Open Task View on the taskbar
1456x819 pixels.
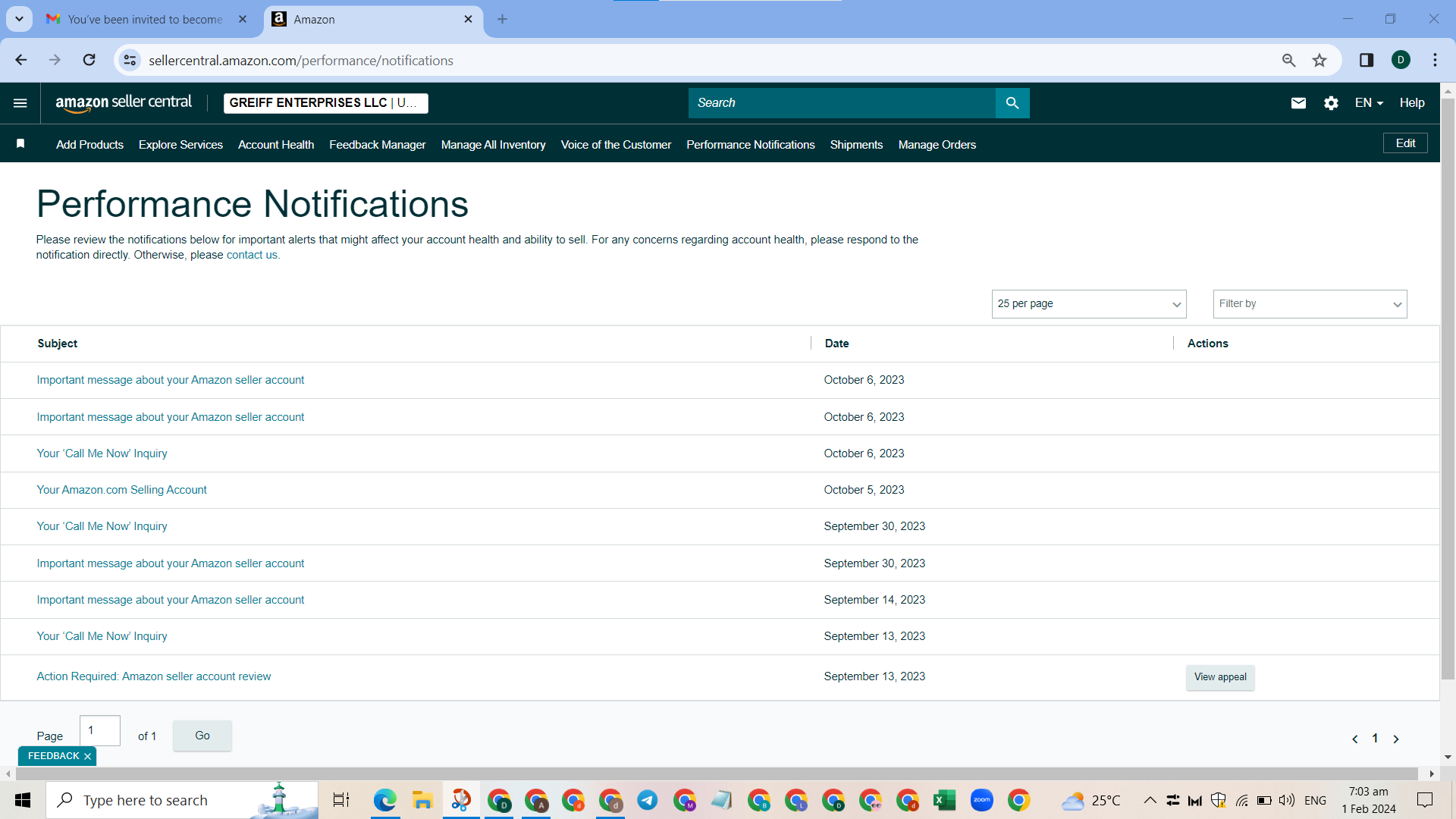click(x=341, y=800)
